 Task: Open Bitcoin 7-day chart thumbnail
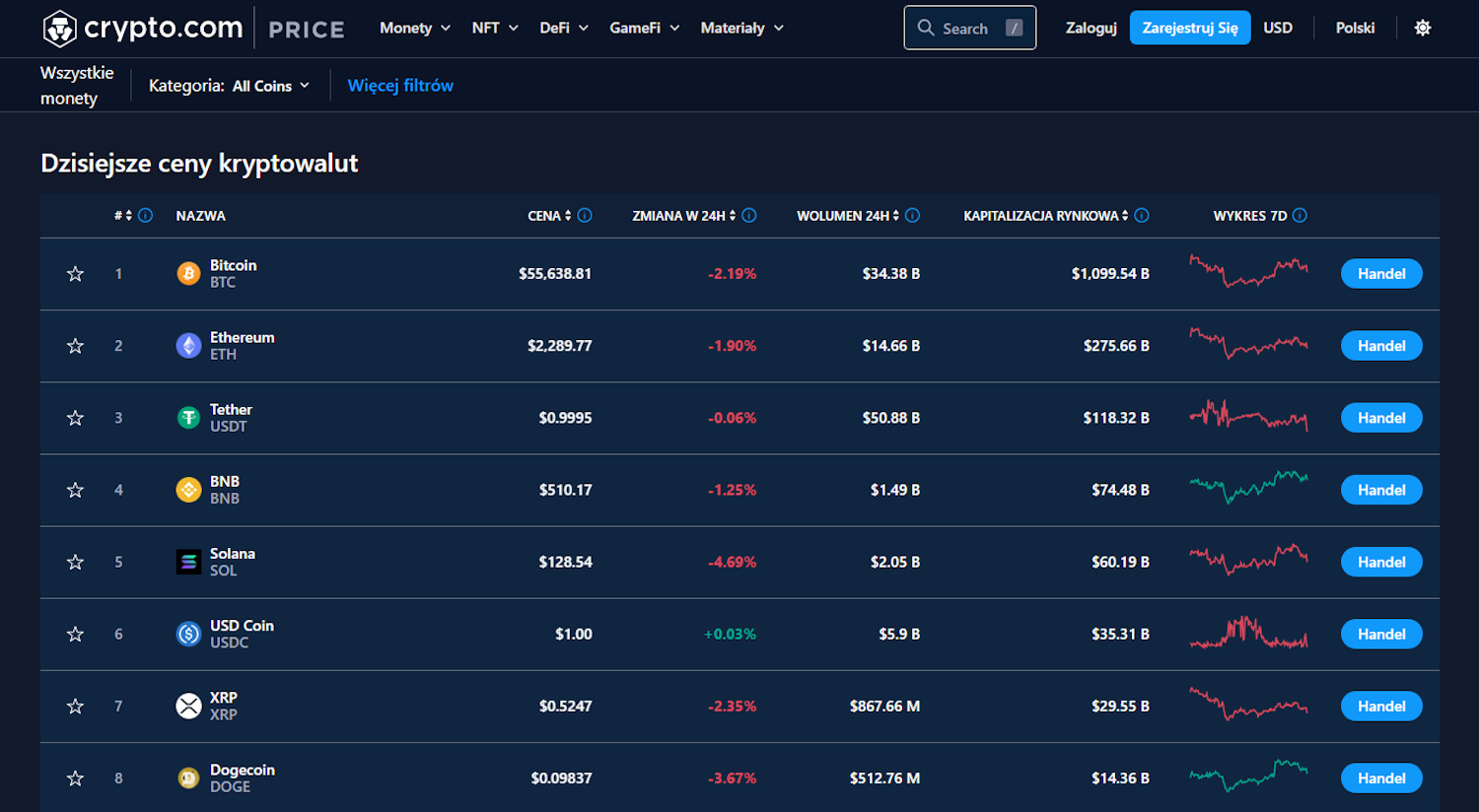pyautogui.click(x=1248, y=271)
